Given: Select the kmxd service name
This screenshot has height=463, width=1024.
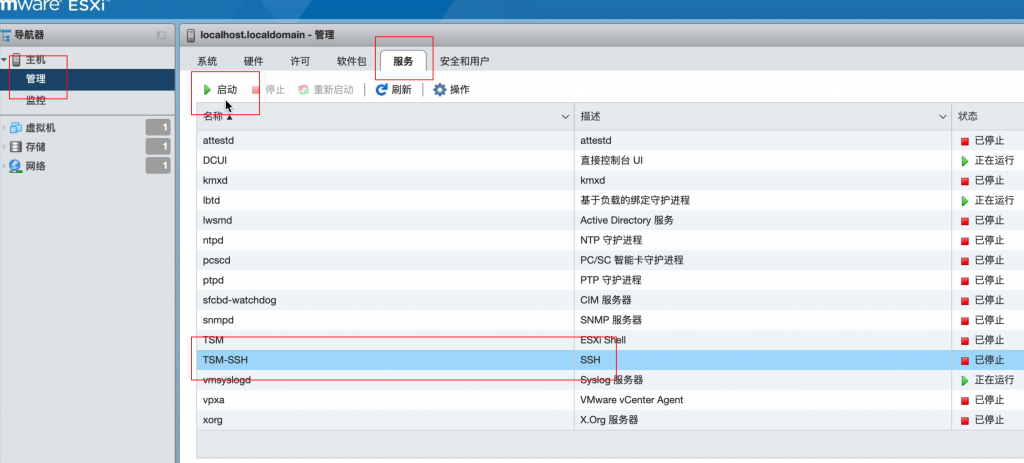Looking at the screenshot, I should tap(215, 180).
